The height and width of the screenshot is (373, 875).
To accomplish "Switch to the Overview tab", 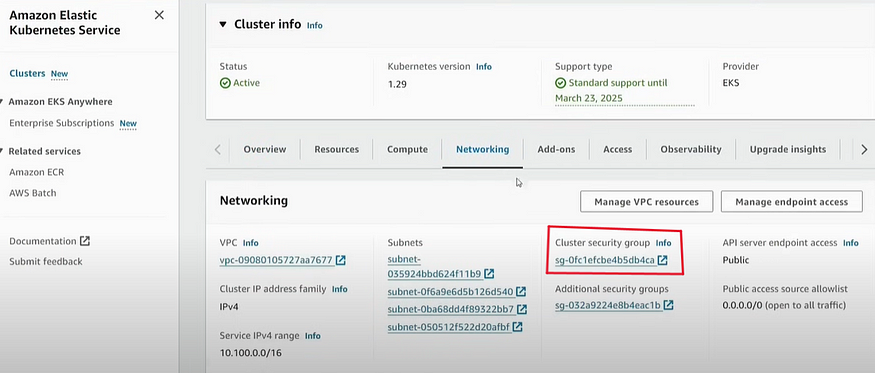I will coord(265,150).
